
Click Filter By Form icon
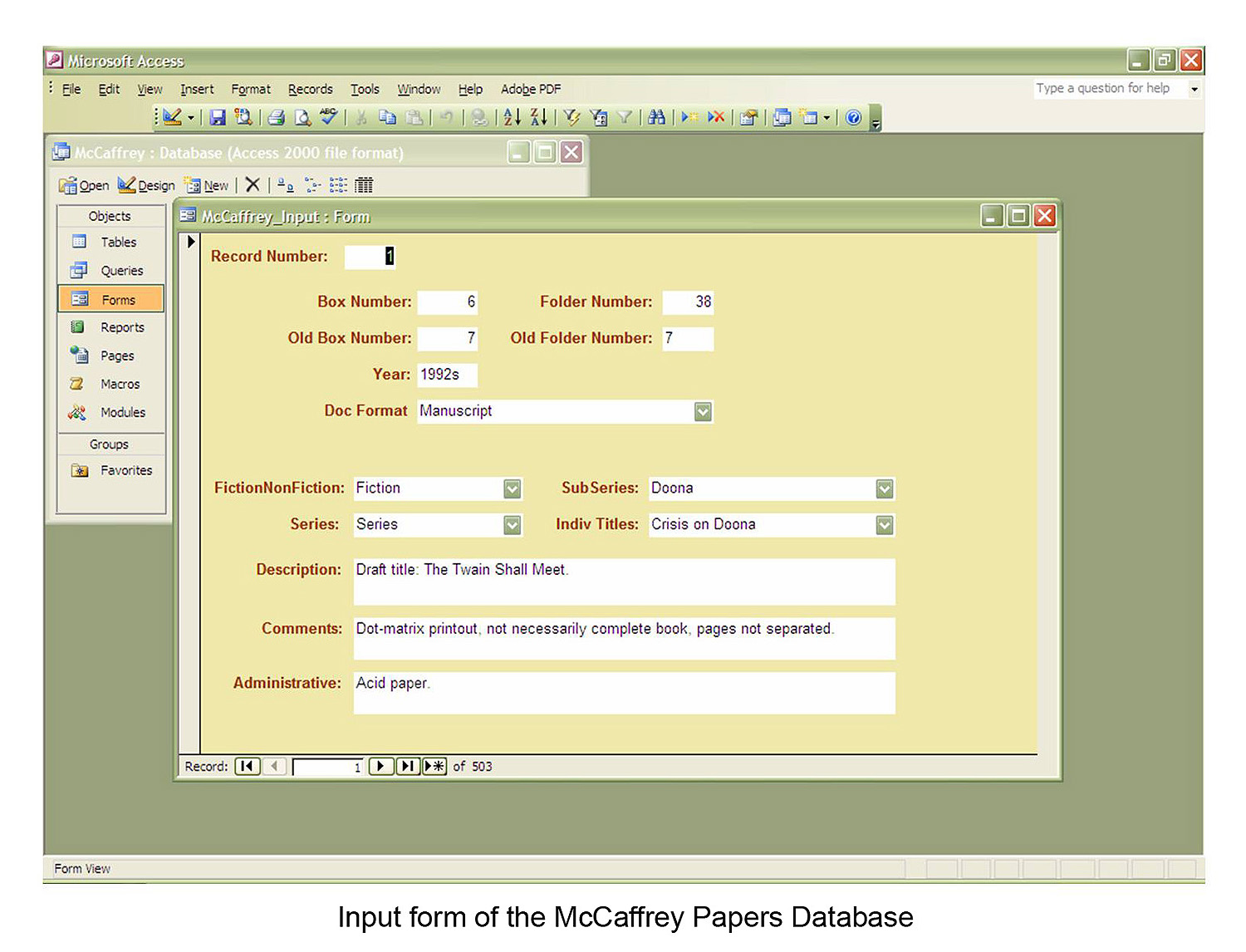[598, 118]
